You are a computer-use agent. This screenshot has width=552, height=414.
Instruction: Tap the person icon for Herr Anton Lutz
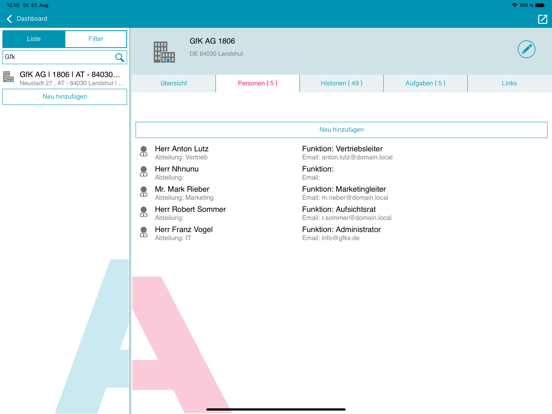[144, 152]
